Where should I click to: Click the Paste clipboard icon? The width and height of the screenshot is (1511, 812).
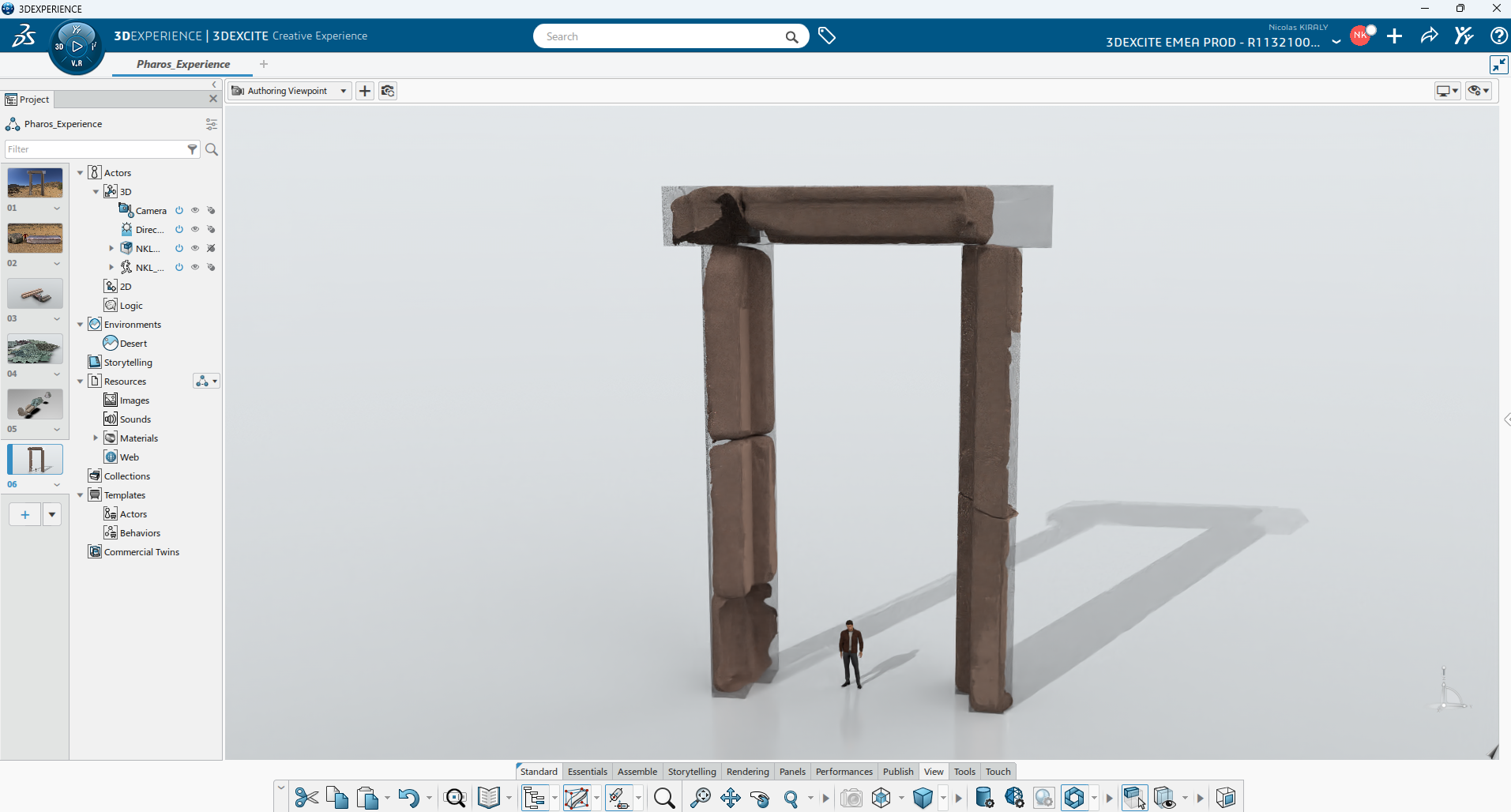pyautogui.click(x=367, y=798)
